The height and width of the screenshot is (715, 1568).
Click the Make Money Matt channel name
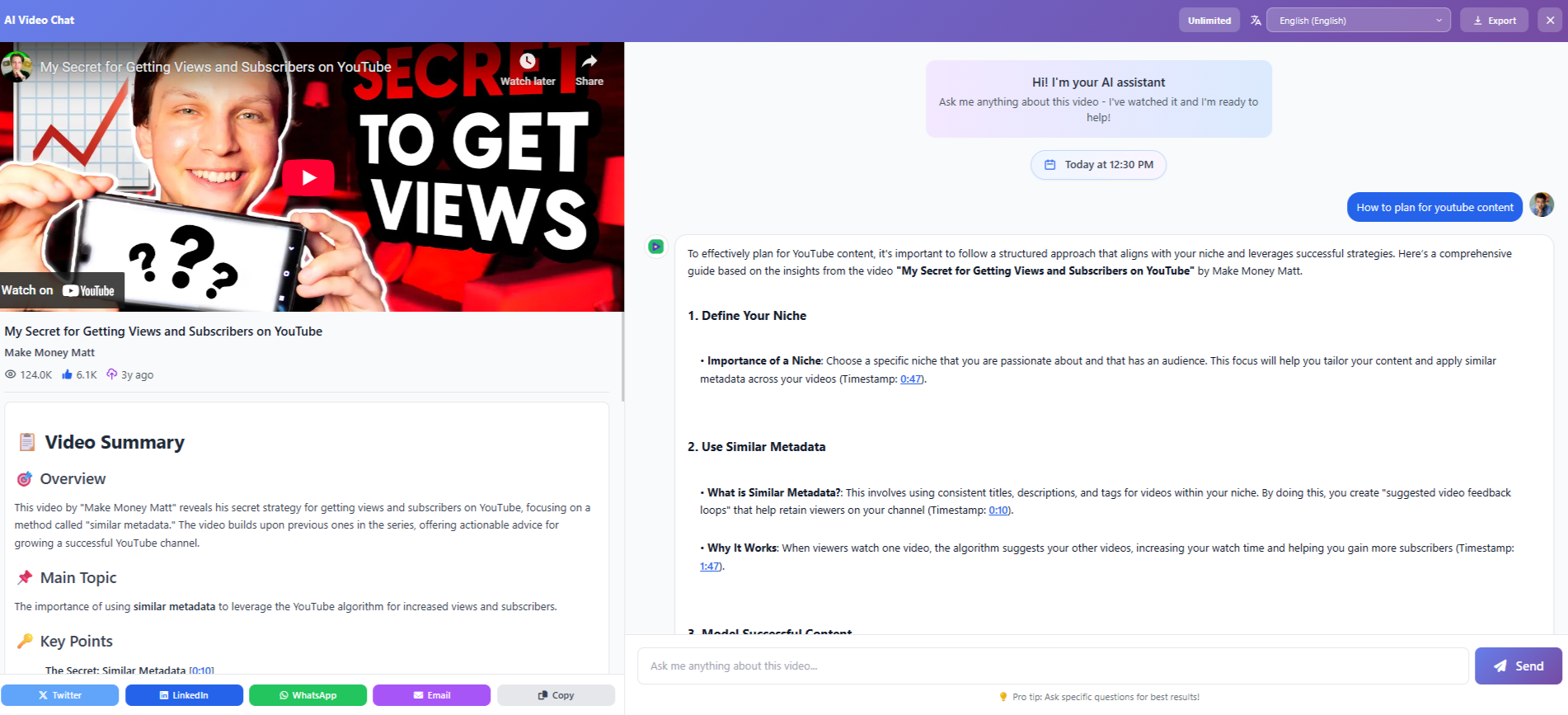pyautogui.click(x=49, y=352)
